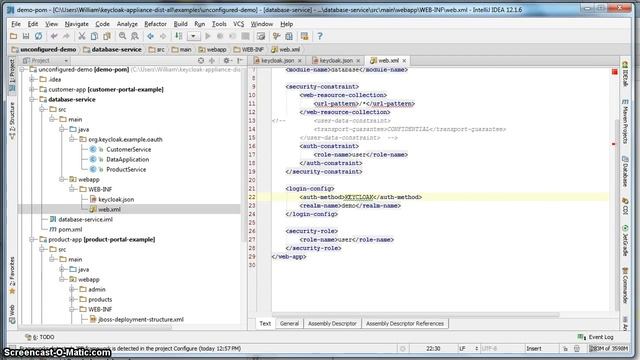The image size is (640, 360).
Task: Open the VCS menu
Action: tap(238, 24)
